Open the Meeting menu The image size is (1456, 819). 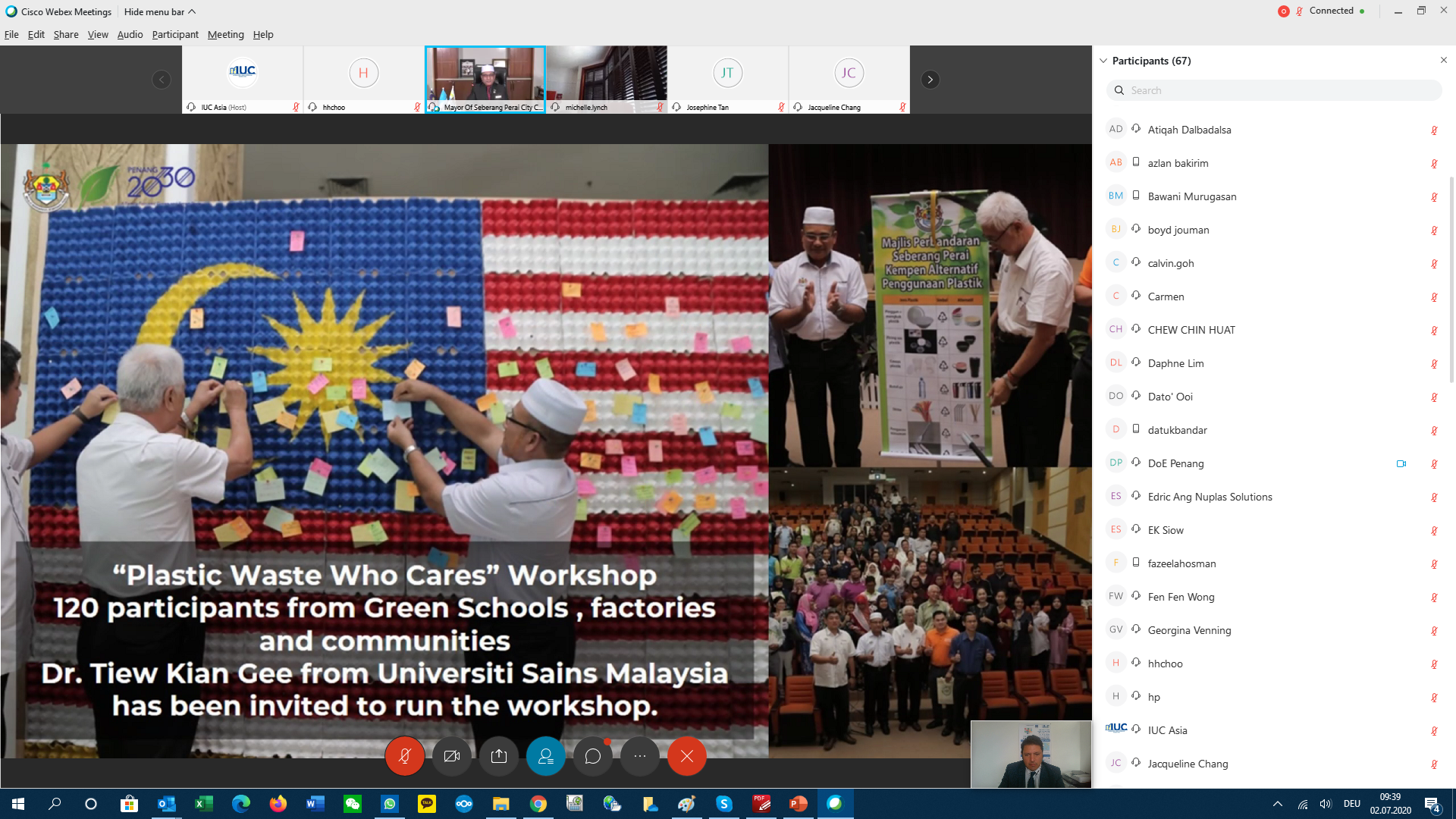point(225,34)
